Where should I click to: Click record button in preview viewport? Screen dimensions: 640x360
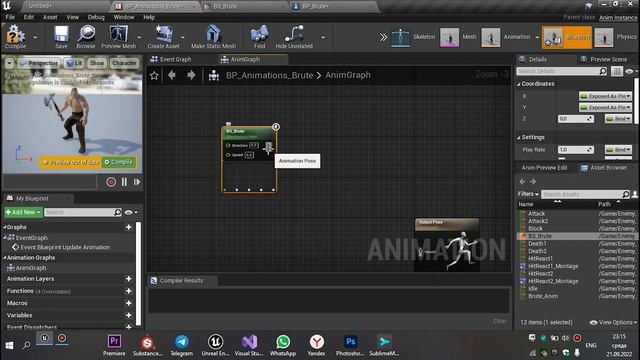pyautogui.click(x=111, y=182)
